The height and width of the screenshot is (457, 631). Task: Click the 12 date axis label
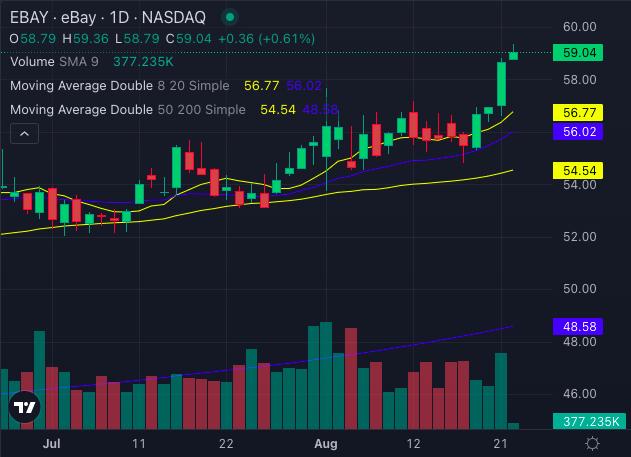point(413,444)
